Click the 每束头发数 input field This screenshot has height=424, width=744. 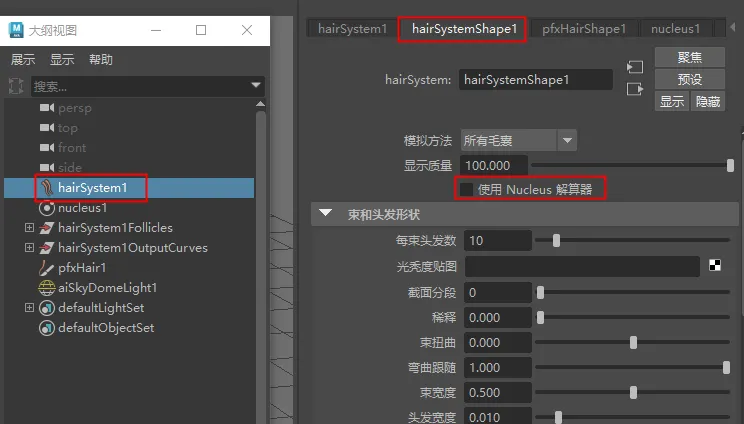(497, 240)
